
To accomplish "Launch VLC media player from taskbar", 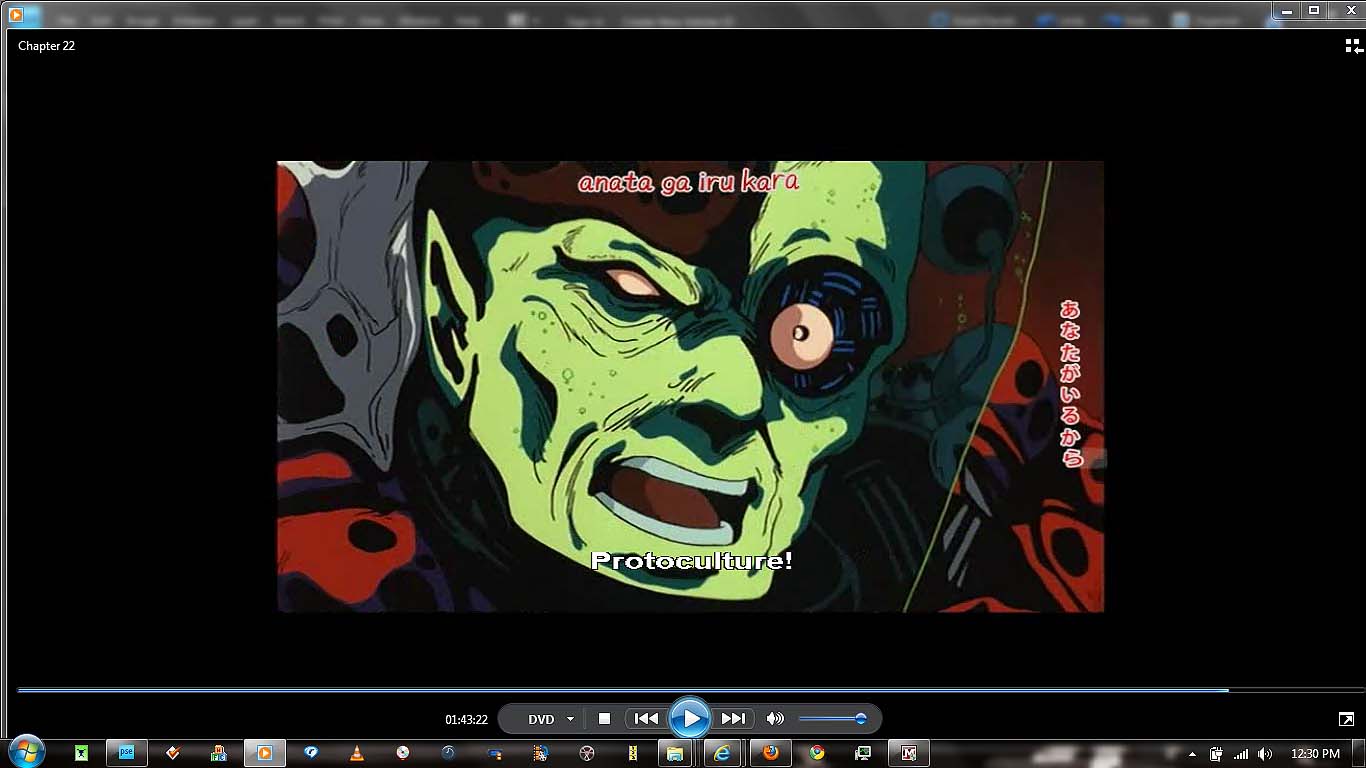I will 357,753.
